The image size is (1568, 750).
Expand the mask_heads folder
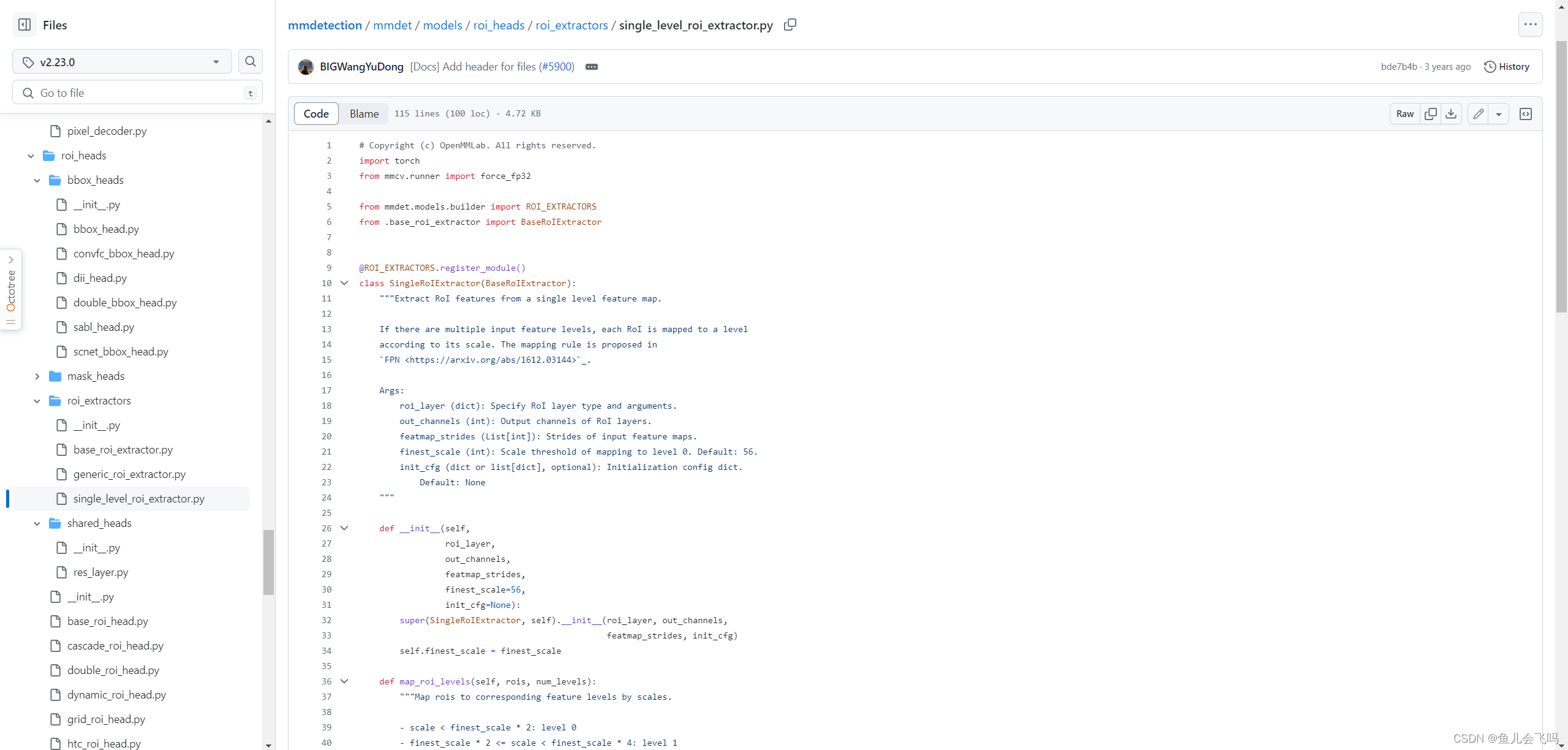(37, 376)
